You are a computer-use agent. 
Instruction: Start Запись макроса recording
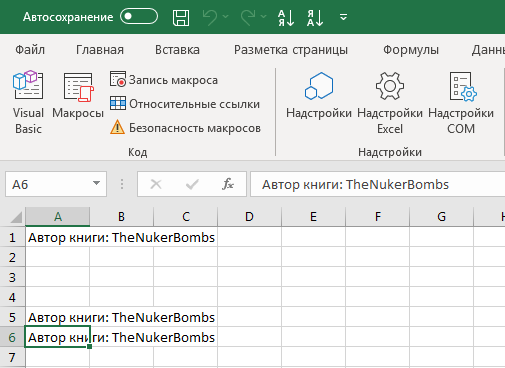[x=164, y=80]
